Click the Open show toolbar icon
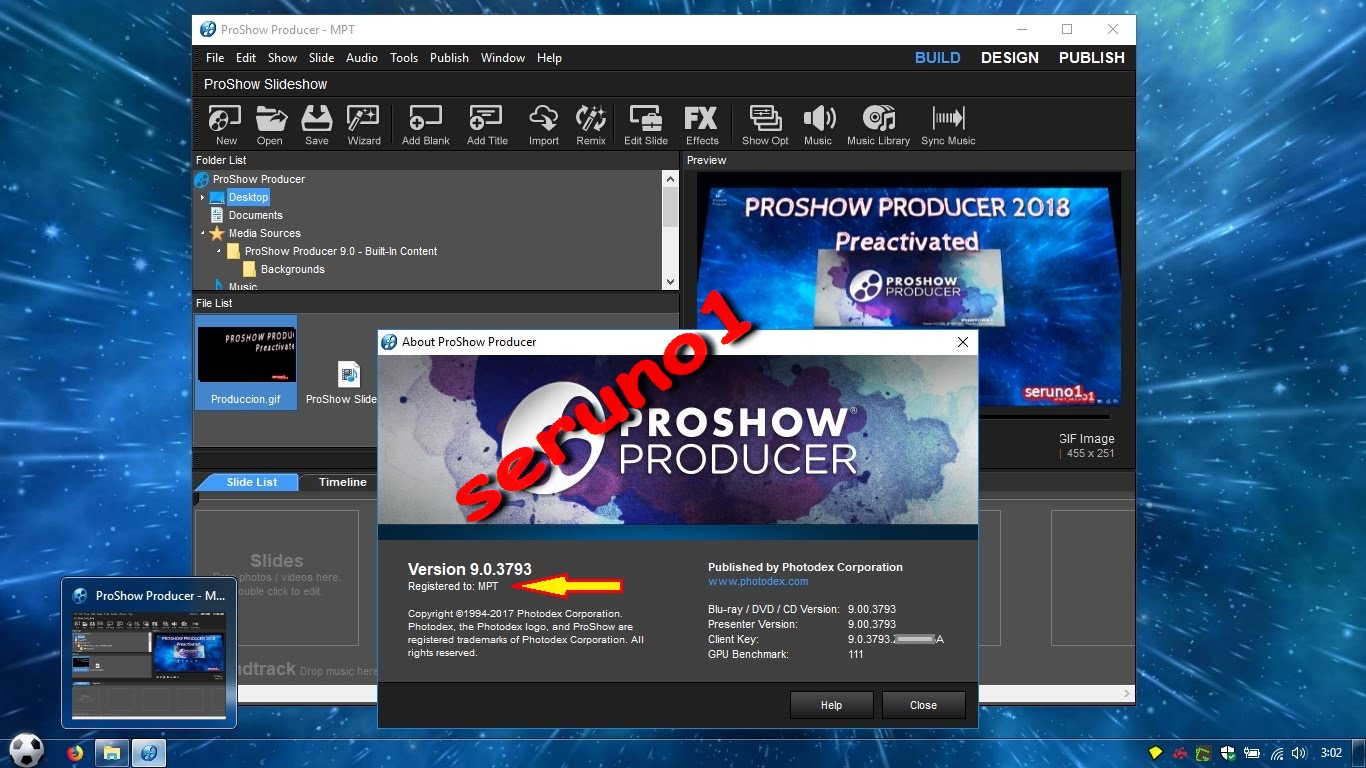 (270, 126)
